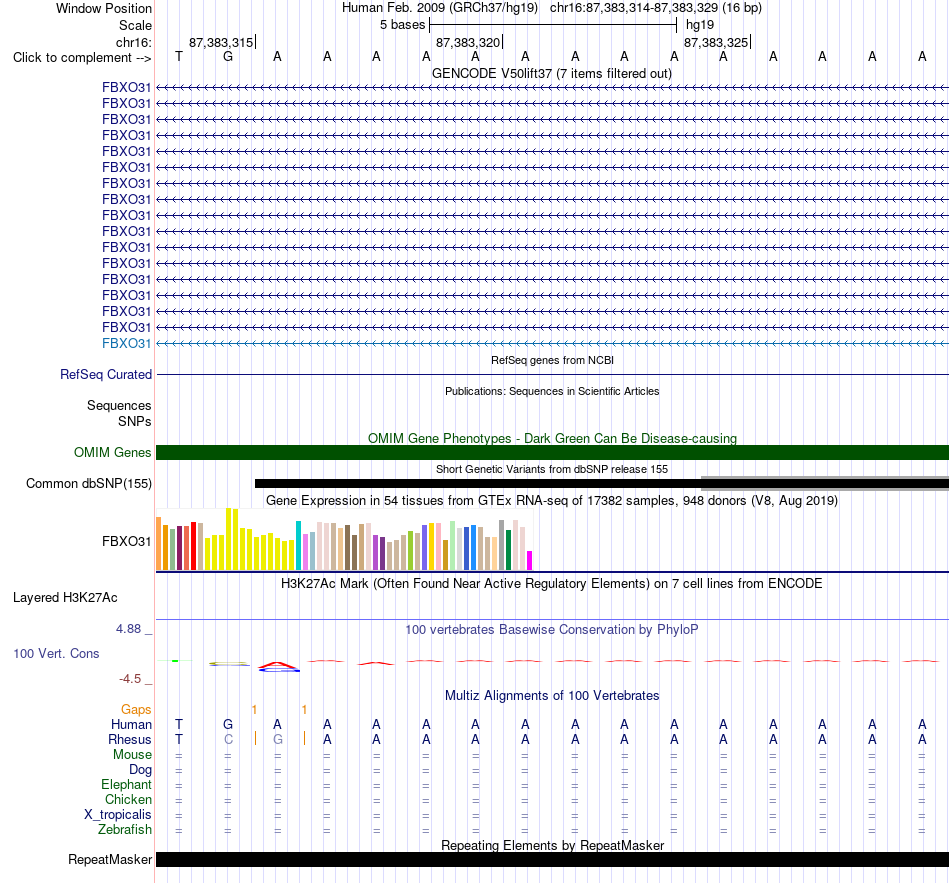The image size is (950, 883).
Task: Click the gray C in Rhesus row
Action: (x=228, y=739)
